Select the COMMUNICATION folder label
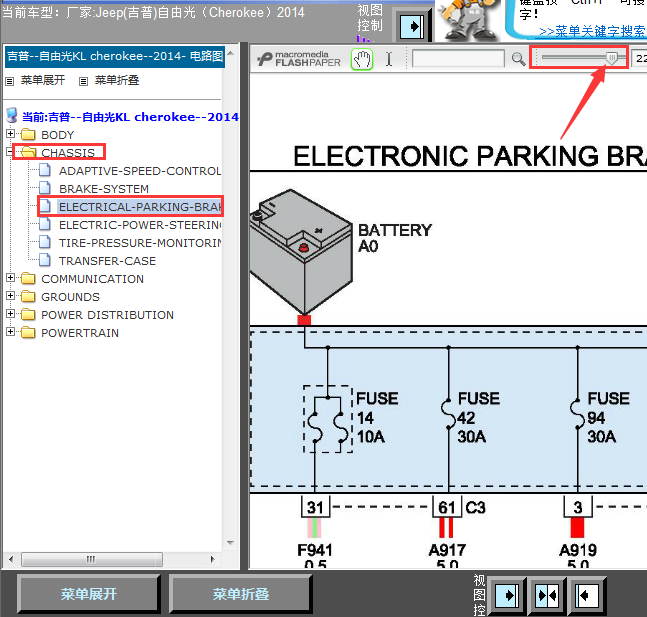Image resolution: width=647 pixels, height=617 pixels. (x=92, y=279)
